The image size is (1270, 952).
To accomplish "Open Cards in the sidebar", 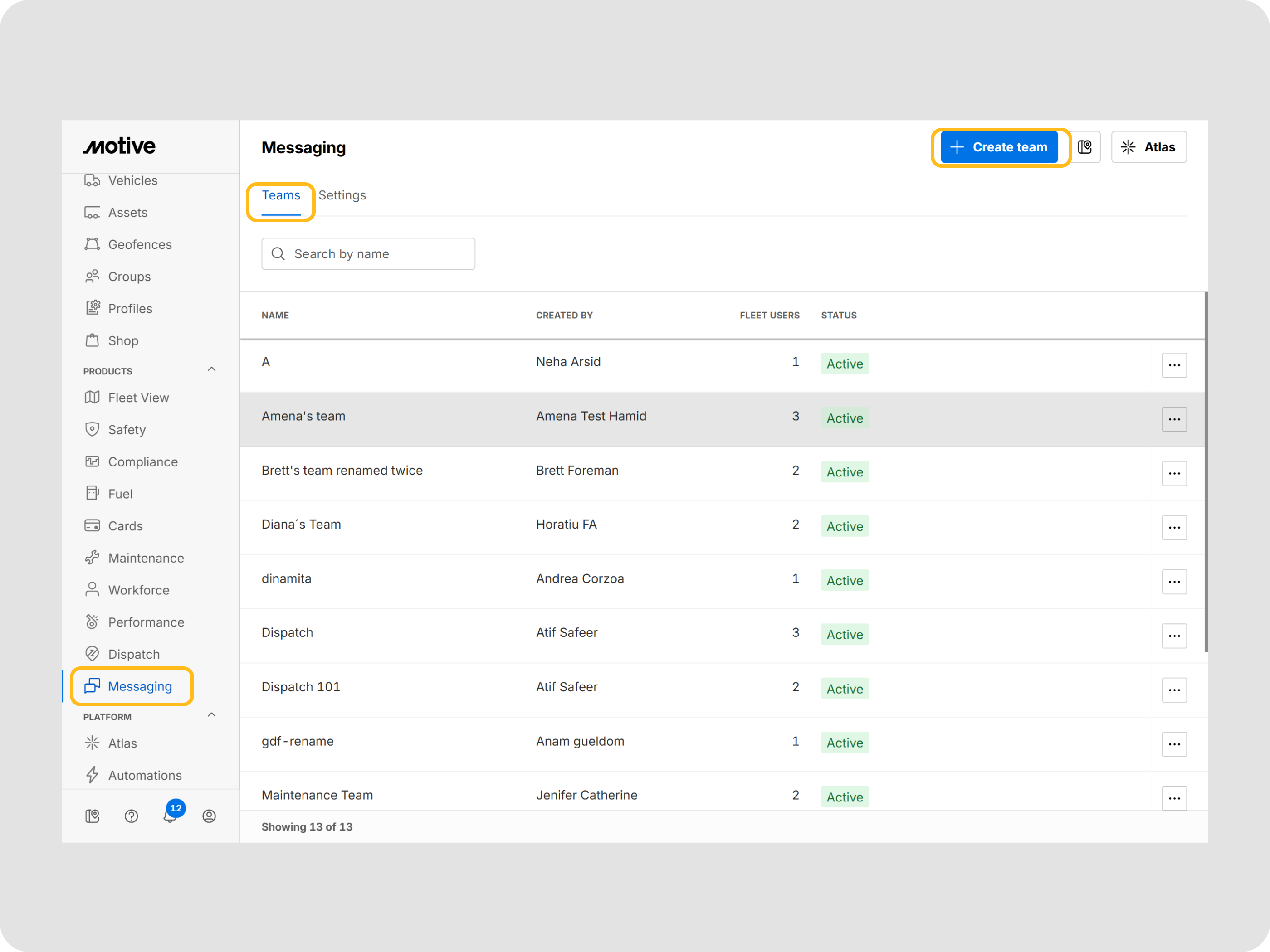I will [113, 526].
